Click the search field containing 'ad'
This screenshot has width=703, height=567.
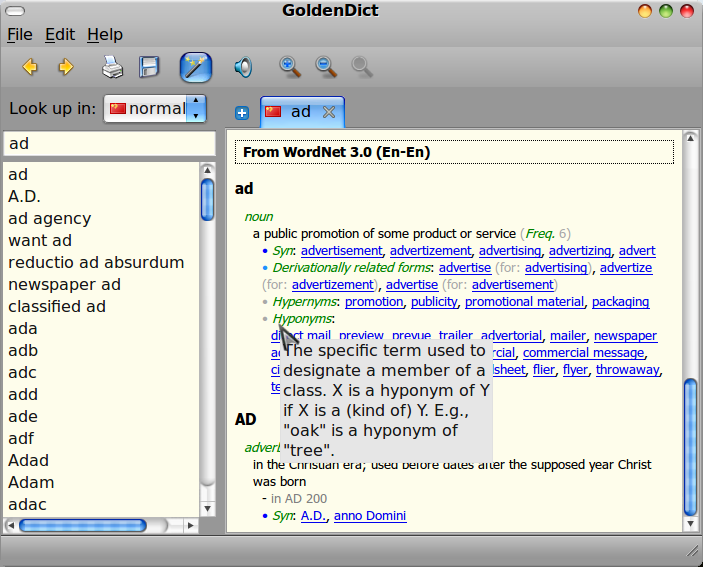[x=109, y=143]
